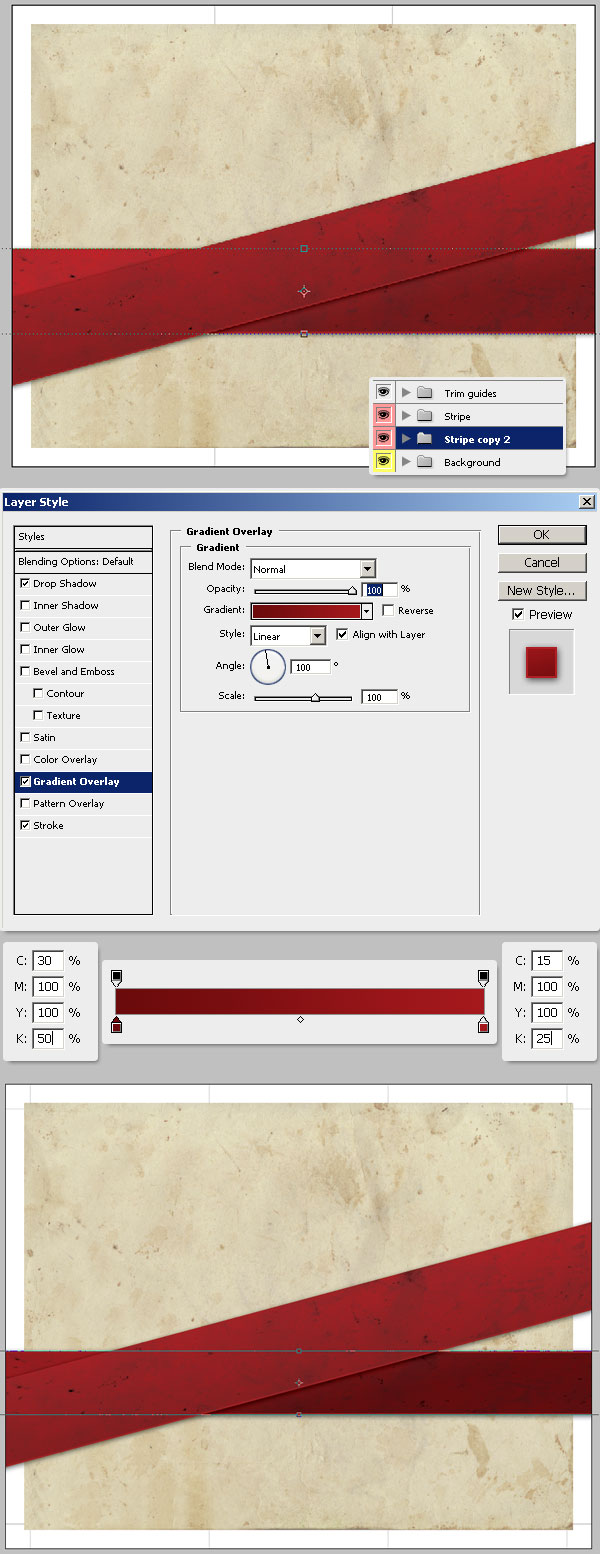
Task: Hide the Stripe copy 2 layer group
Action: point(383,439)
